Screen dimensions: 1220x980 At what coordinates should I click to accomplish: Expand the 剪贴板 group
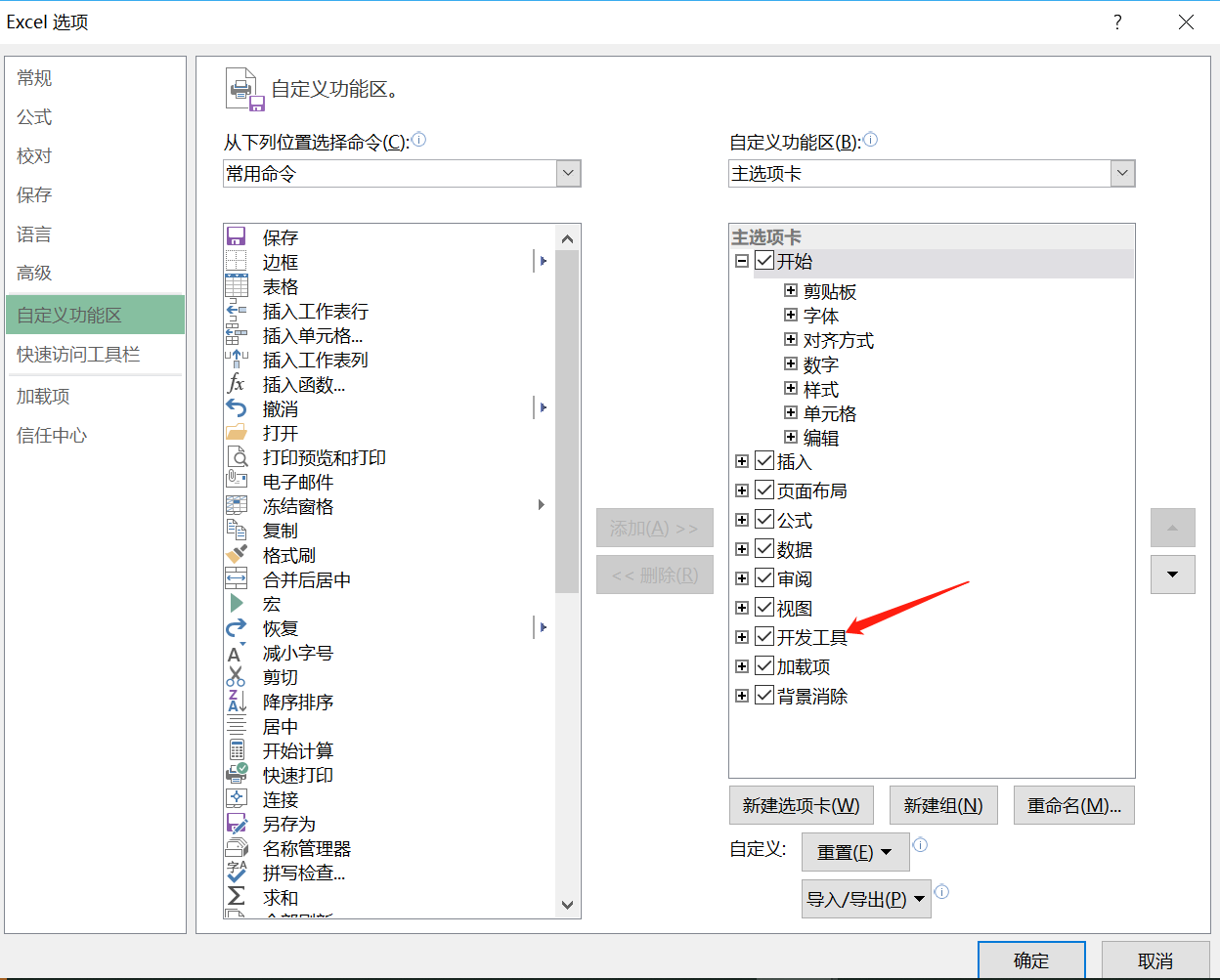pos(791,290)
